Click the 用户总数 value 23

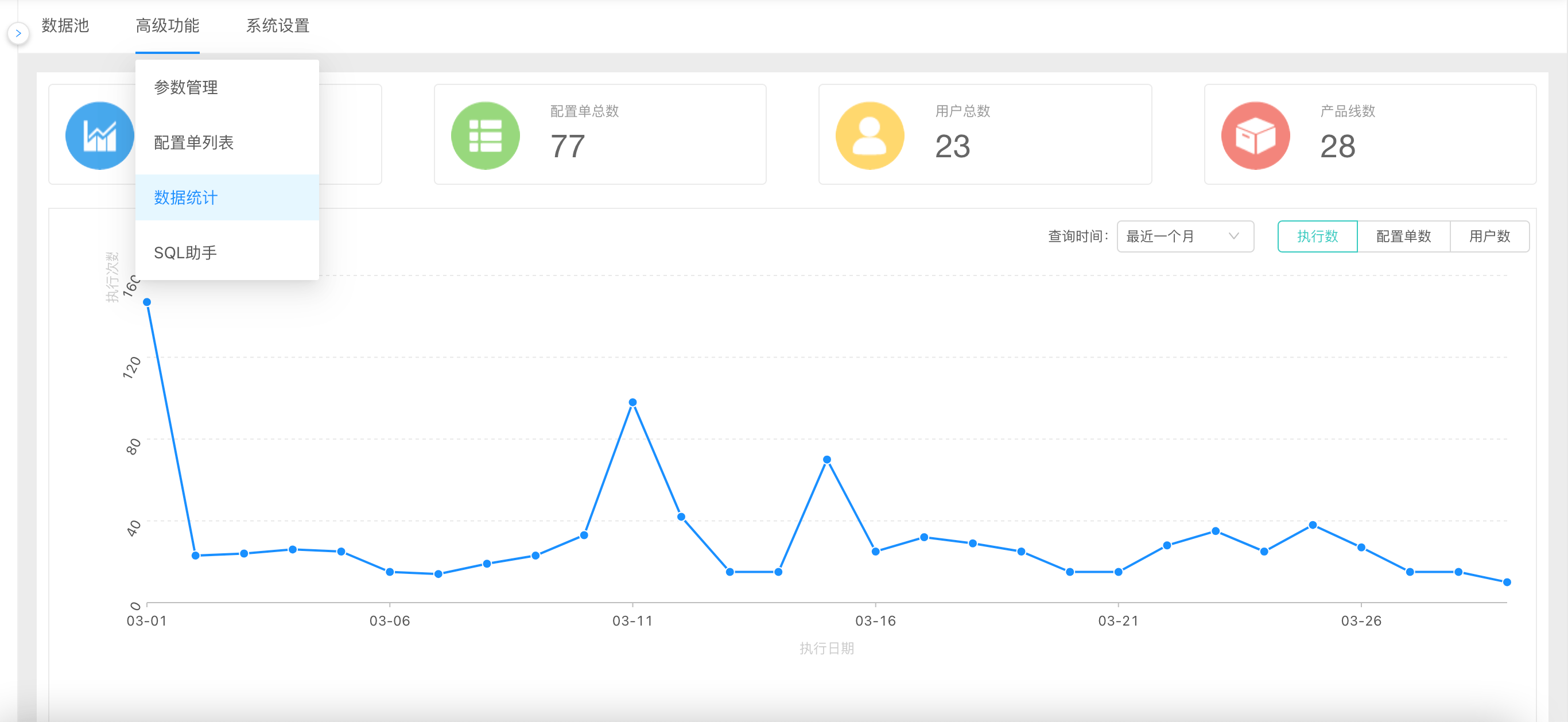(953, 146)
